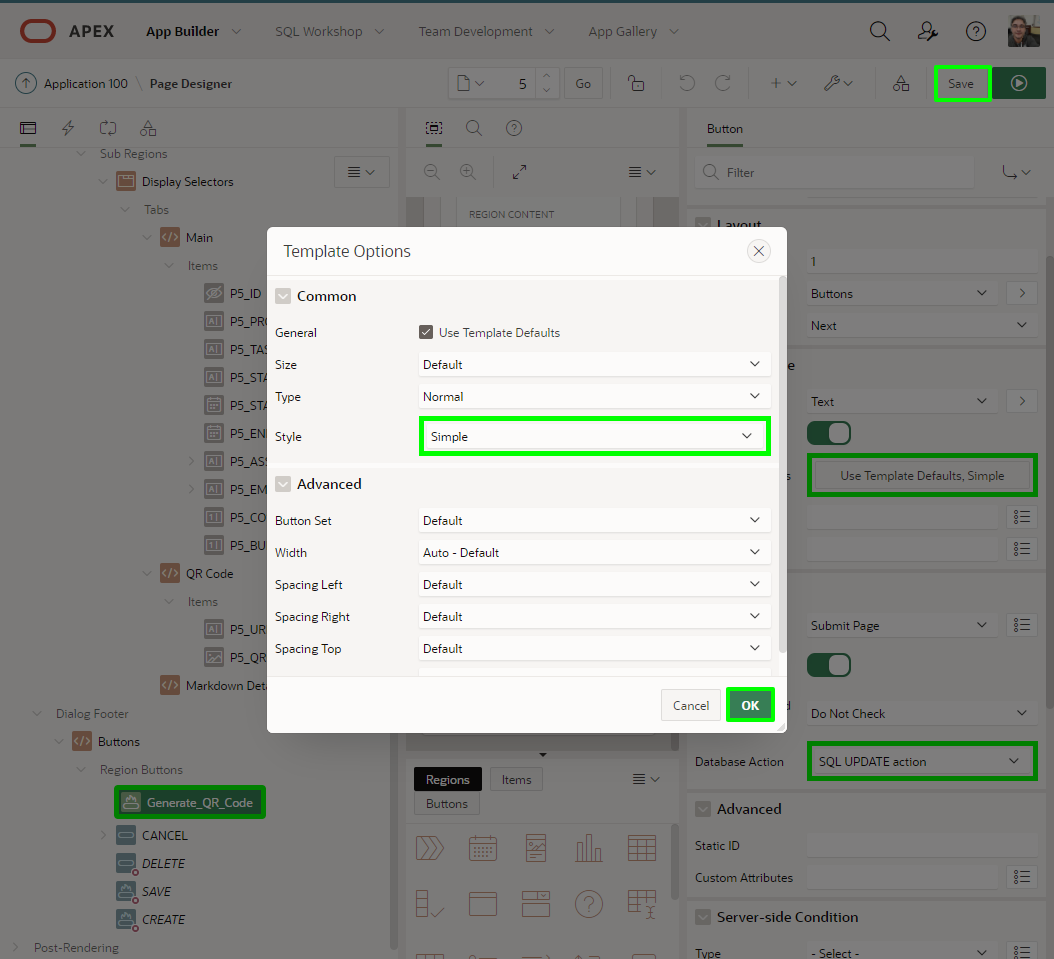Click the page lock icon
This screenshot has width=1054, height=959.
[636, 84]
